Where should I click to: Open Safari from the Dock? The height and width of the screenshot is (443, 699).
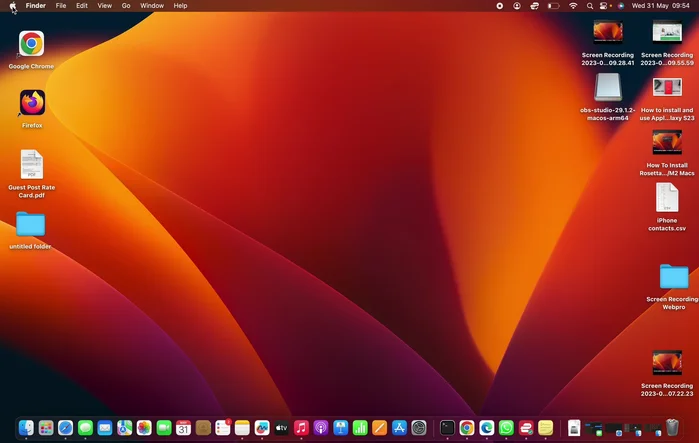(65, 428)
